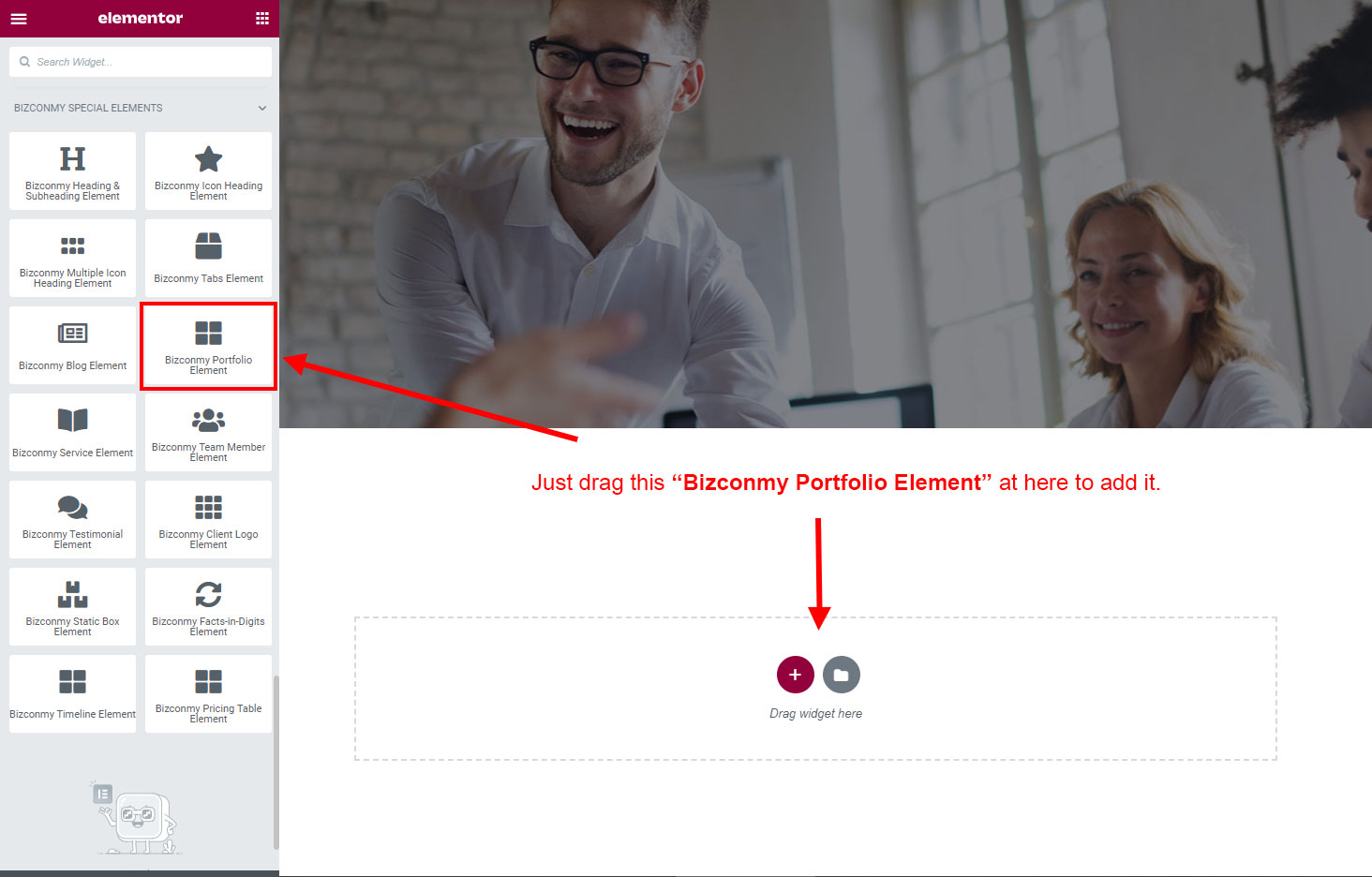Viewport: 1372px width, 877px height.
Task: Click the folder Add Template button
Action: 842,675
